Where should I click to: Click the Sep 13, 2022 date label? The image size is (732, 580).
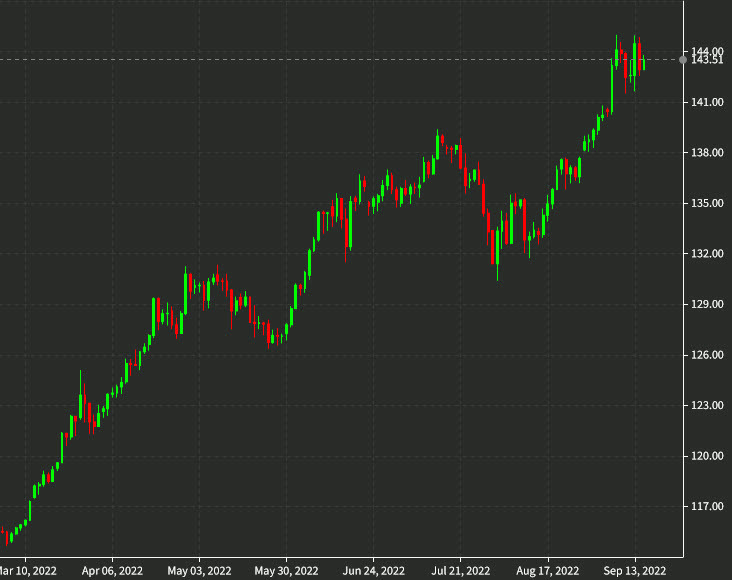coord(634,571)
